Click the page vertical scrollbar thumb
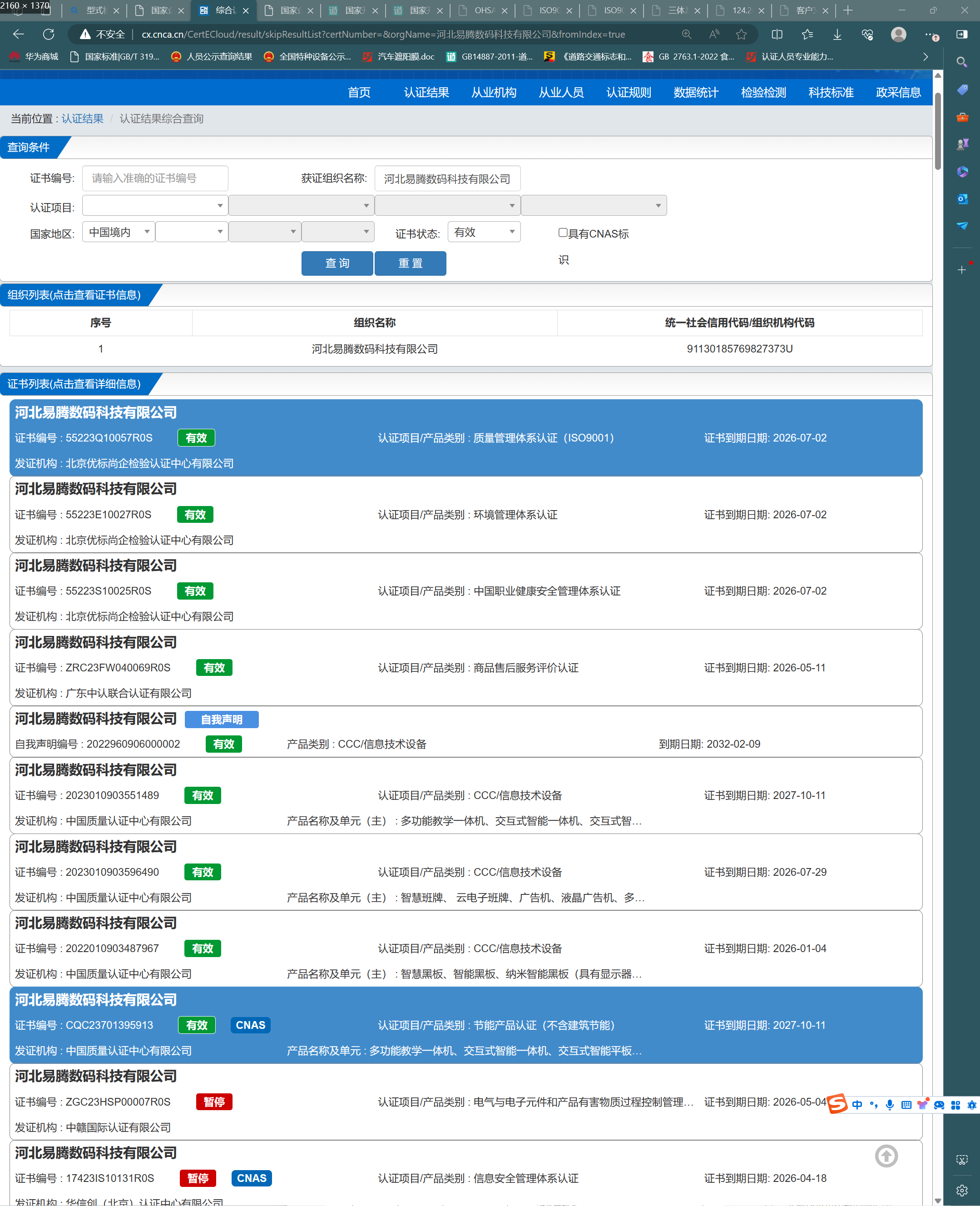Screen dimensions: 980x1206 tap(938, 131)
